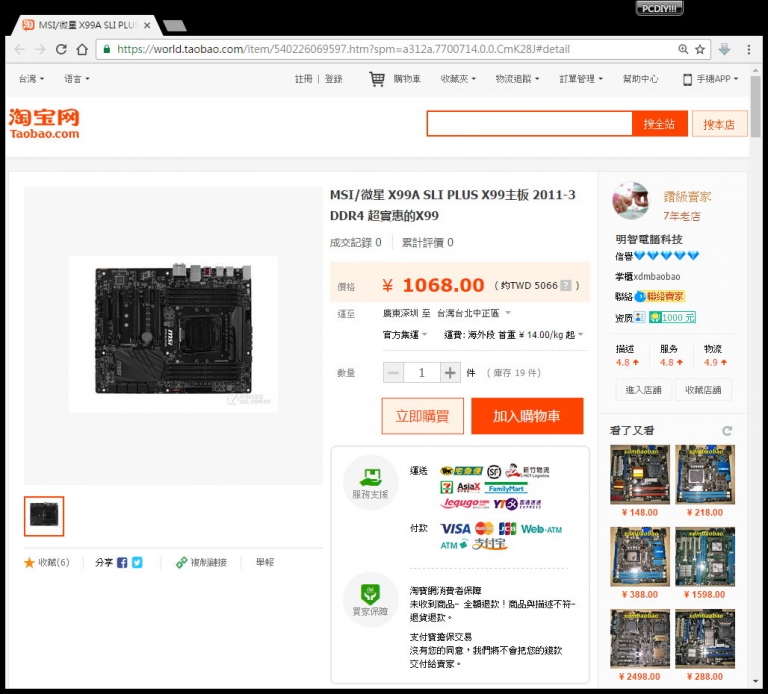Open the ¥218.00 recommended motherboard
768x694 pixels.
705,475
